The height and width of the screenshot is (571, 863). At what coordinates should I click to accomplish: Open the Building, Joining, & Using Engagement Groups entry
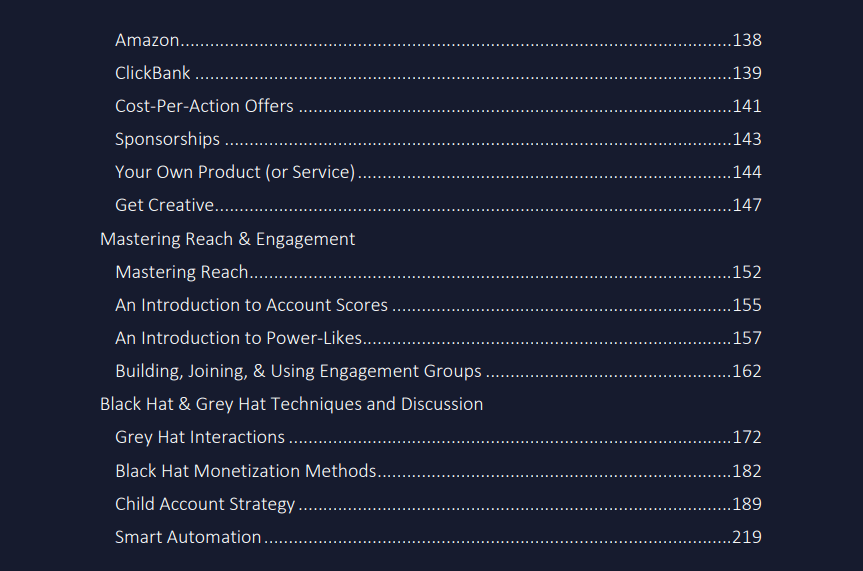438,371
